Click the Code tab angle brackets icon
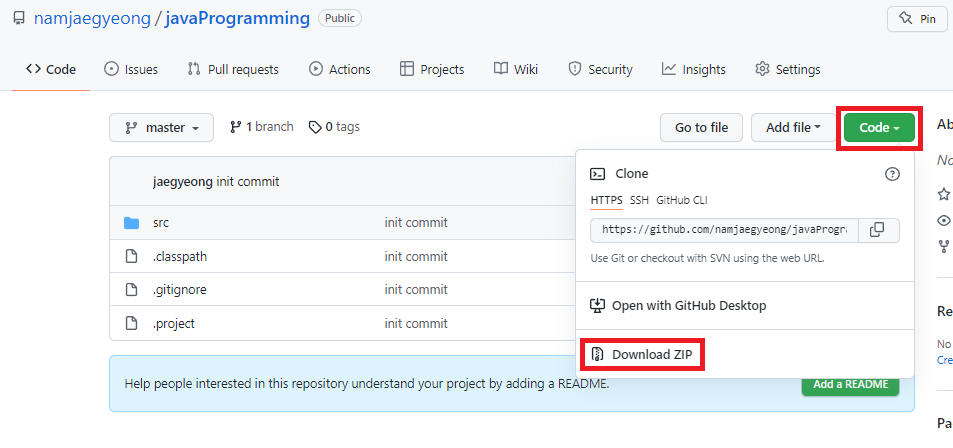The width and height of the screenshot is (953, 448). (33, 69)
